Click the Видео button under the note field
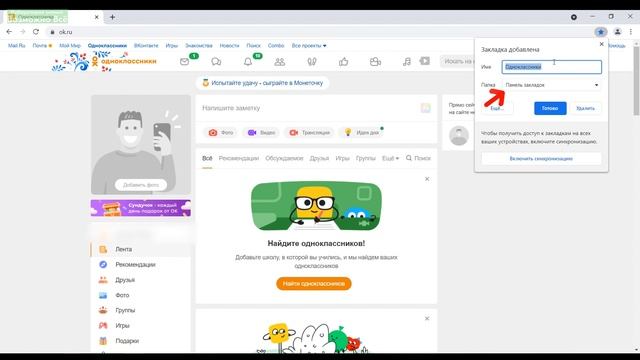 (261, 133)
